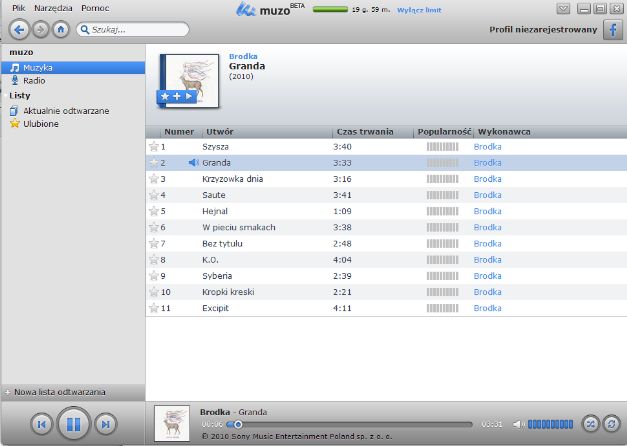627x446 pixels.
Task: Favorite the track Saute star
Action: click(154, 195)
